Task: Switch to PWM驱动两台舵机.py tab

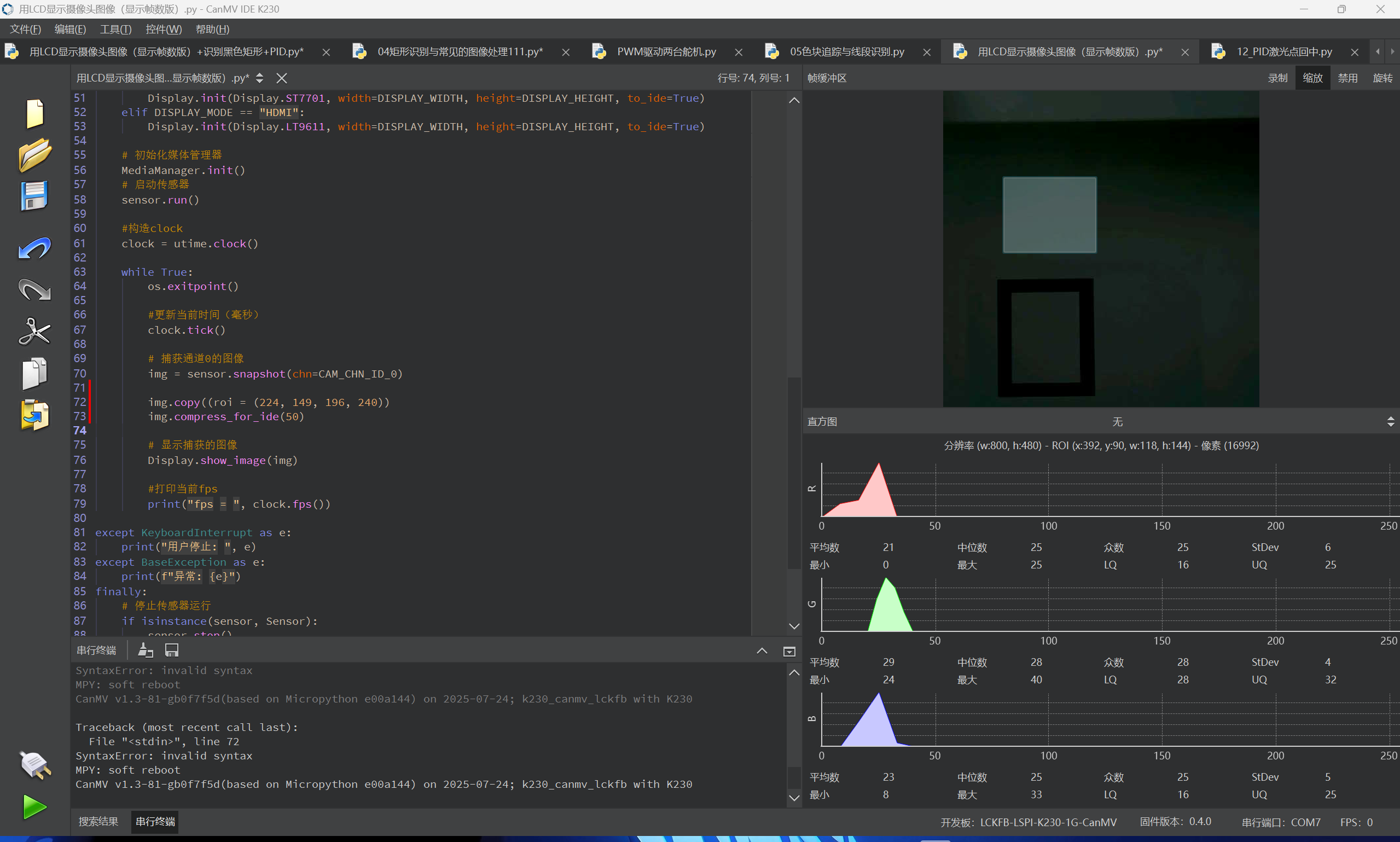Action: pos(666,51)
